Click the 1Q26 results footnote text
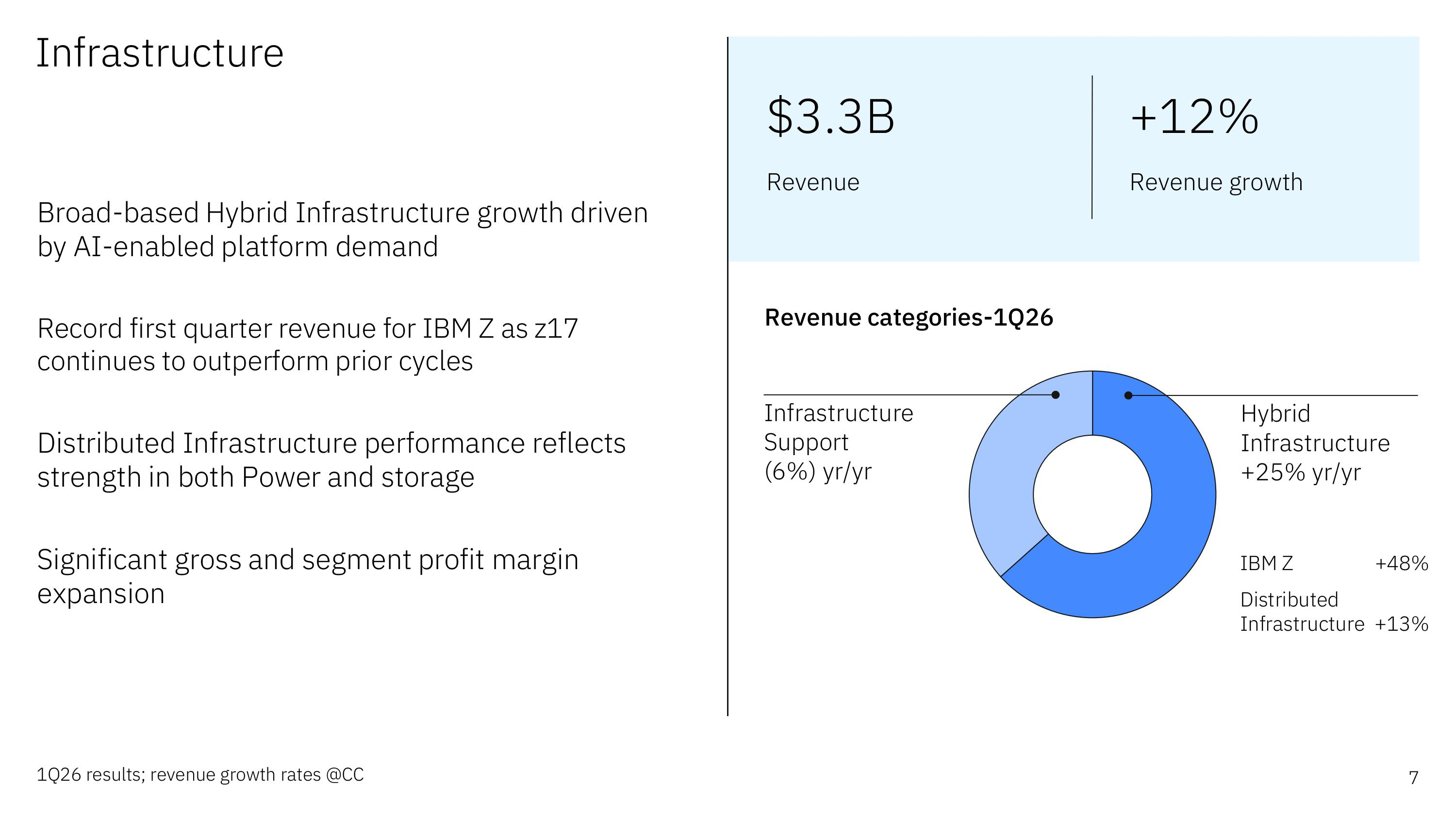 (x=200, y=774)
